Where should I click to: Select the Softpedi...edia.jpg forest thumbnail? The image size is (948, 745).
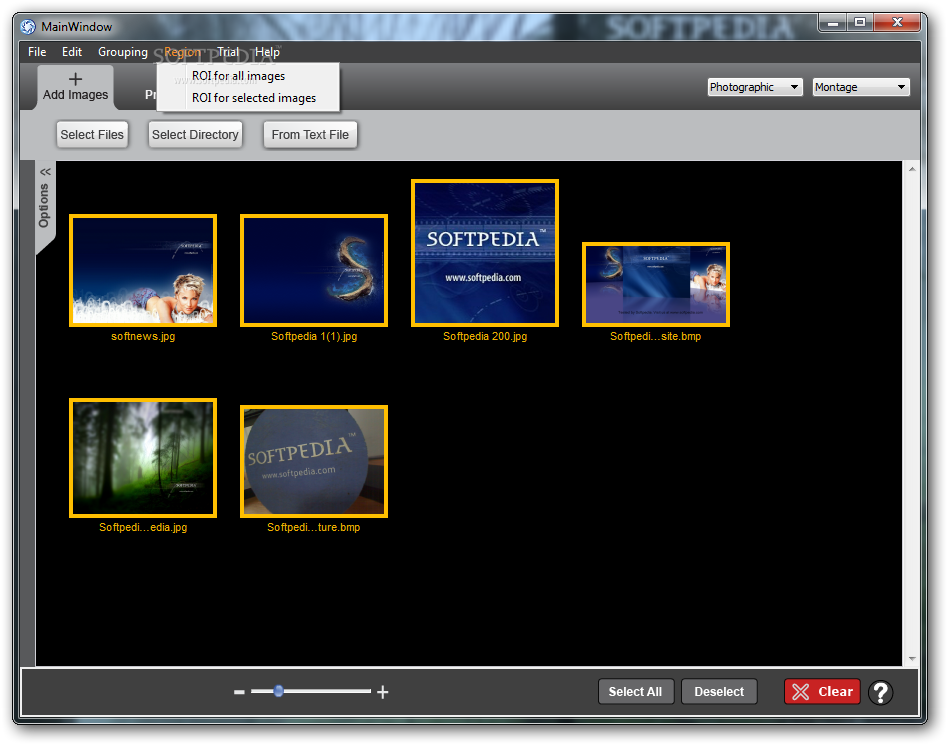click(x=143, y=458)
